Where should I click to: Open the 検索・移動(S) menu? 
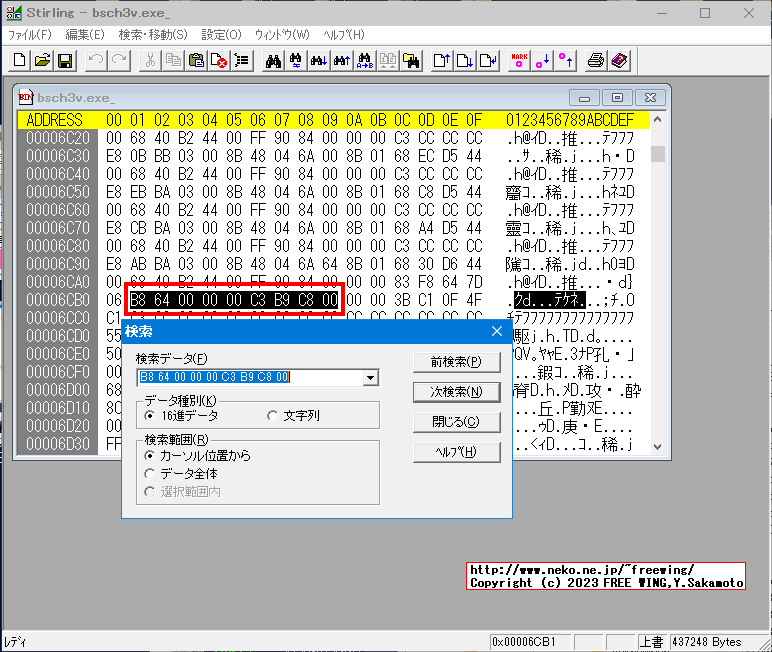tap(153, 35)
